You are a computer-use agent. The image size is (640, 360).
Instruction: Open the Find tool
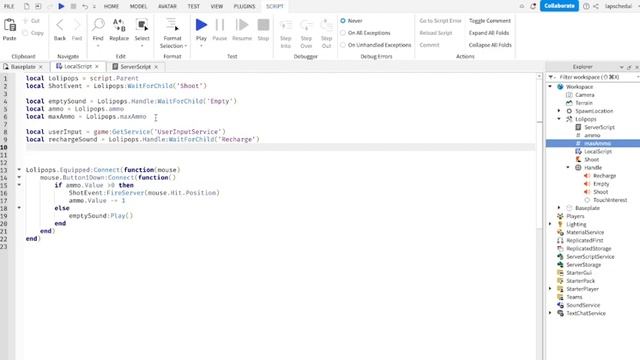click(98, 30)
